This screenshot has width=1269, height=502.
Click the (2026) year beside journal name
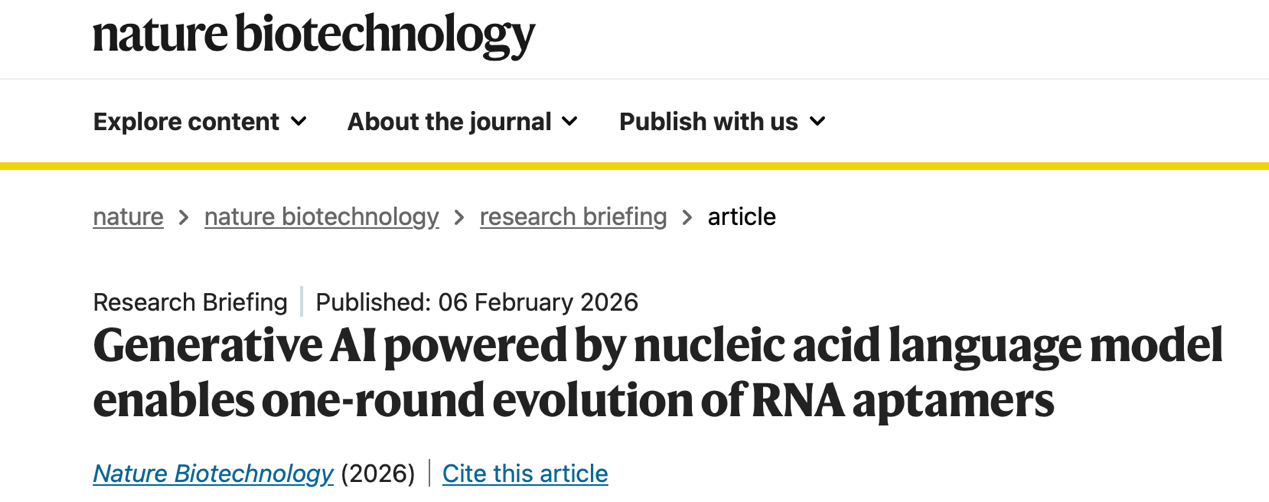(378, 473)
